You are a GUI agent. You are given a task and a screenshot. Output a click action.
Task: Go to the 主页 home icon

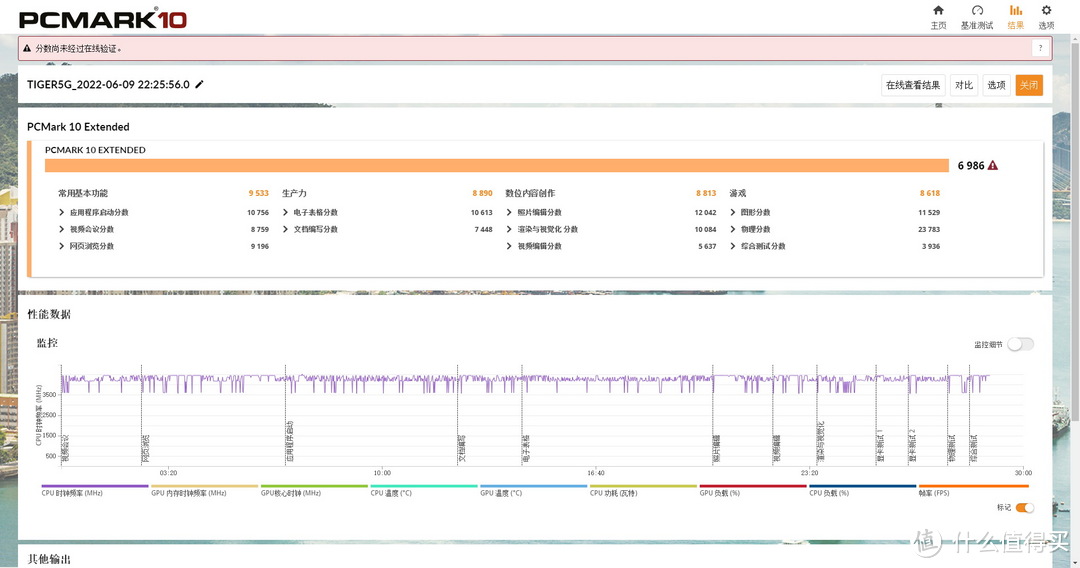(x=938, y=10)
